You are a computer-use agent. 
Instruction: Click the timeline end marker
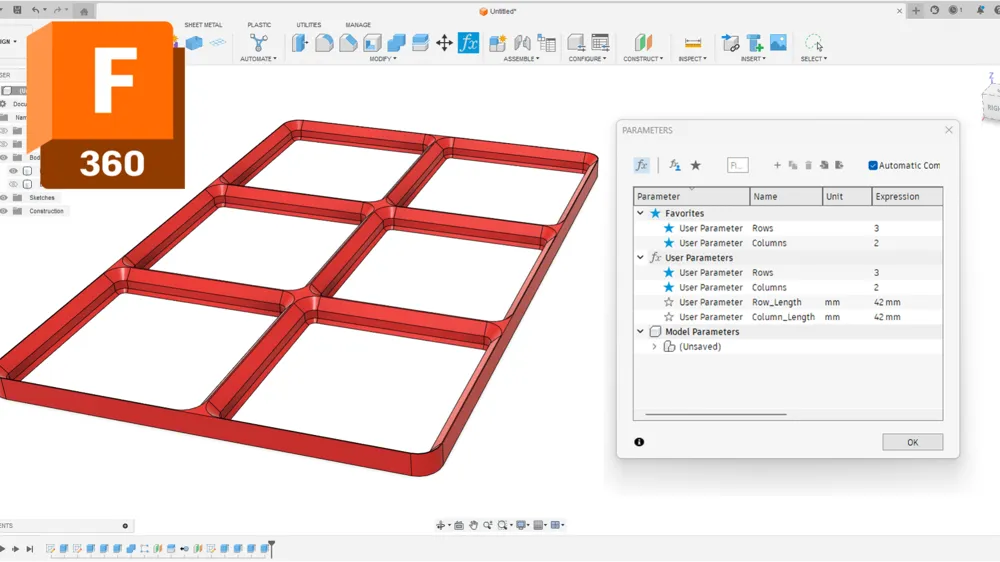(272, 548)
